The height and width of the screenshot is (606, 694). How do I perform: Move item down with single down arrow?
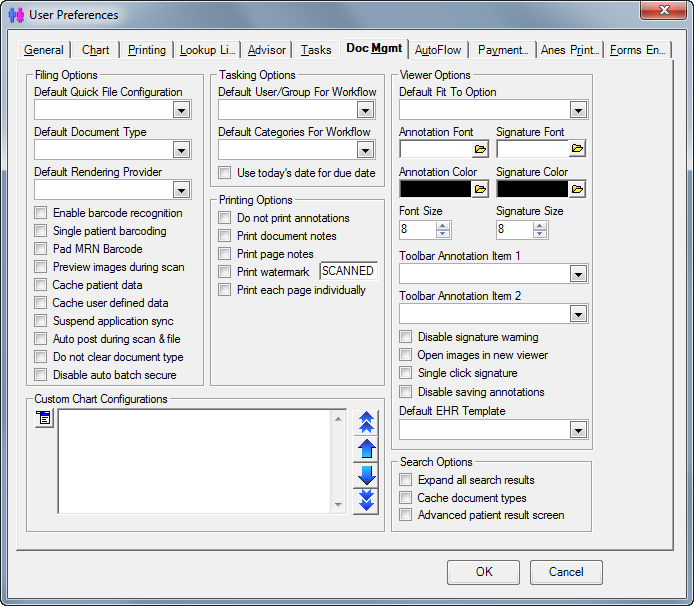(x=366, y=475)
